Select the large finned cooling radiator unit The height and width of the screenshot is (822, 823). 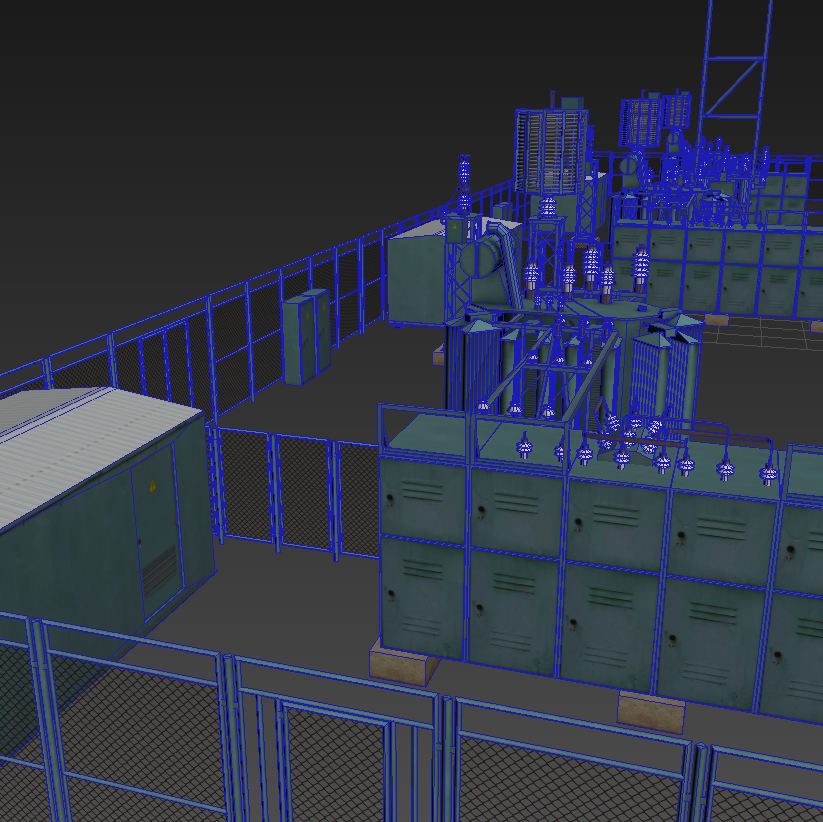(552, 151)
